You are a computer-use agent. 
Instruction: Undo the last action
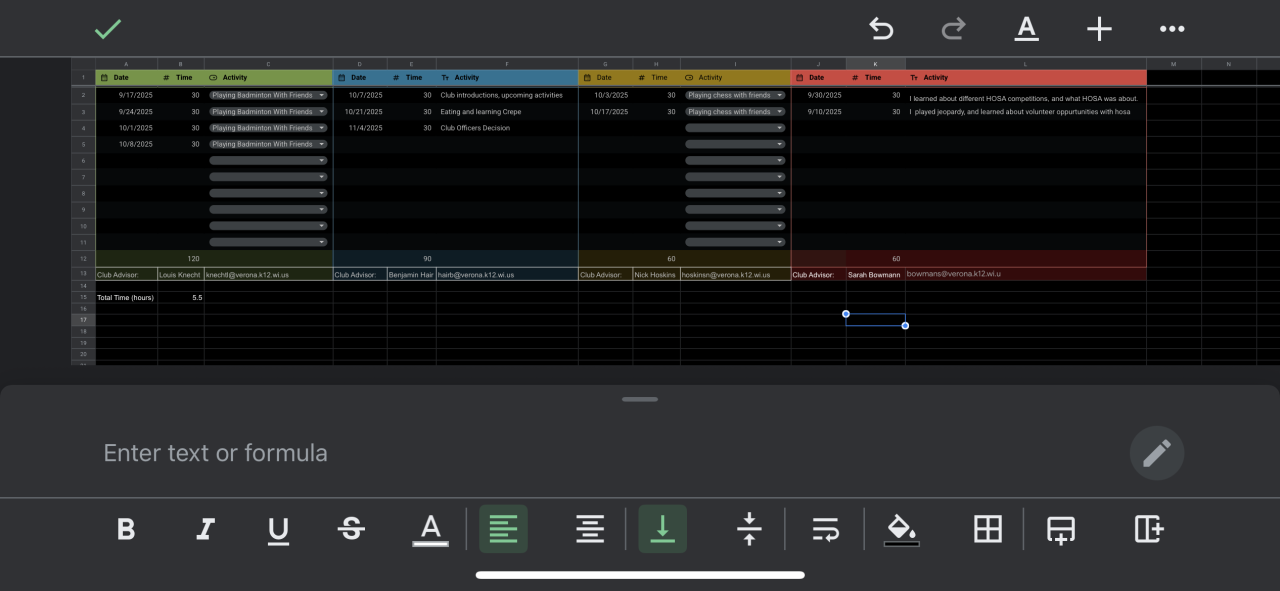pyautogui.click(x=881, y=29)
